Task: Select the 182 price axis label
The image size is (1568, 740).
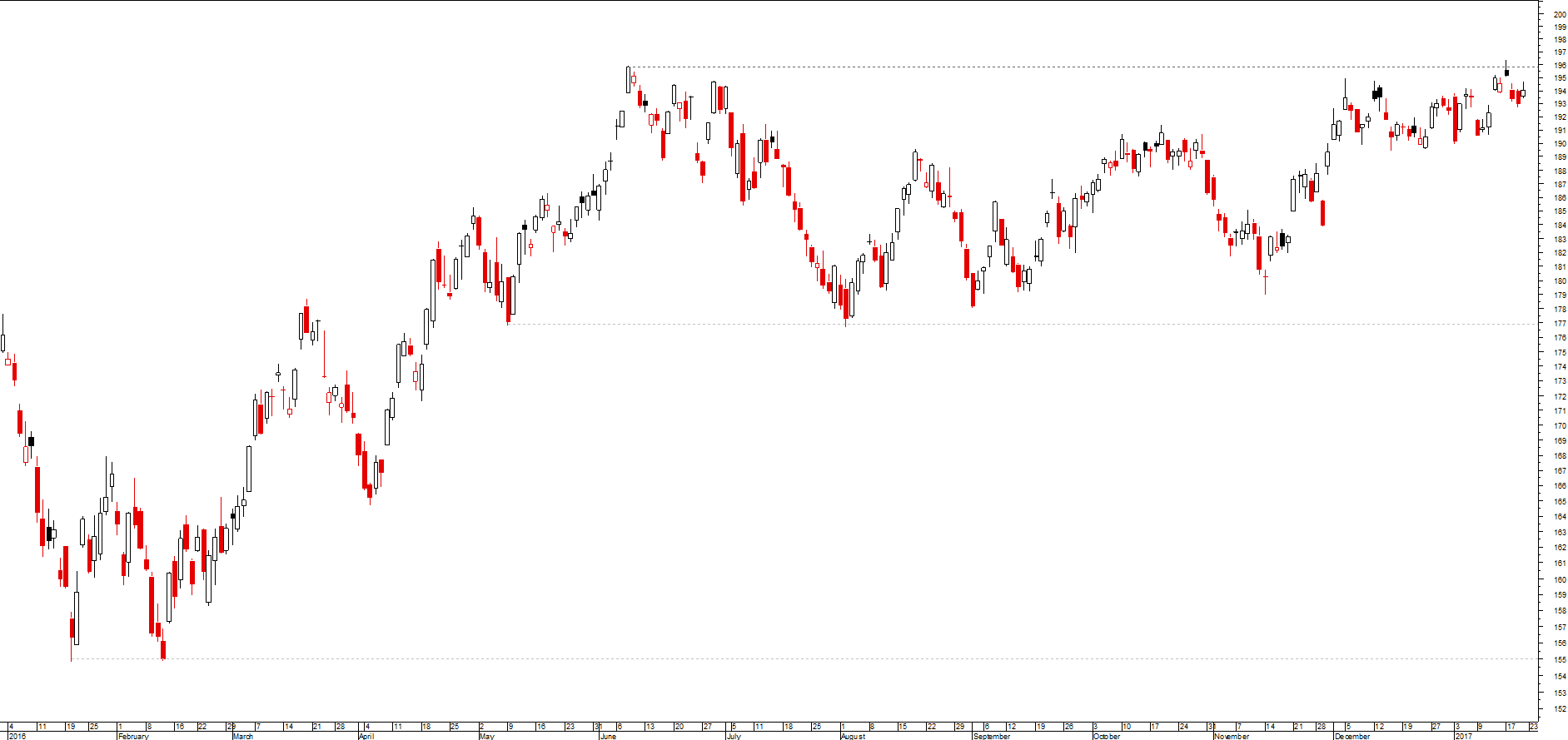Action: point(1559,253)
